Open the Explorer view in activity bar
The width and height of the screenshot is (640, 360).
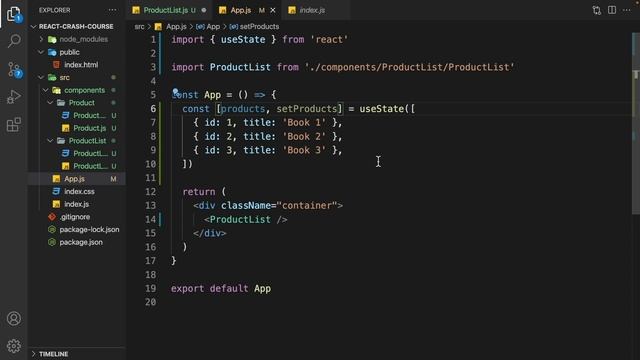click(x=13, y=14)
